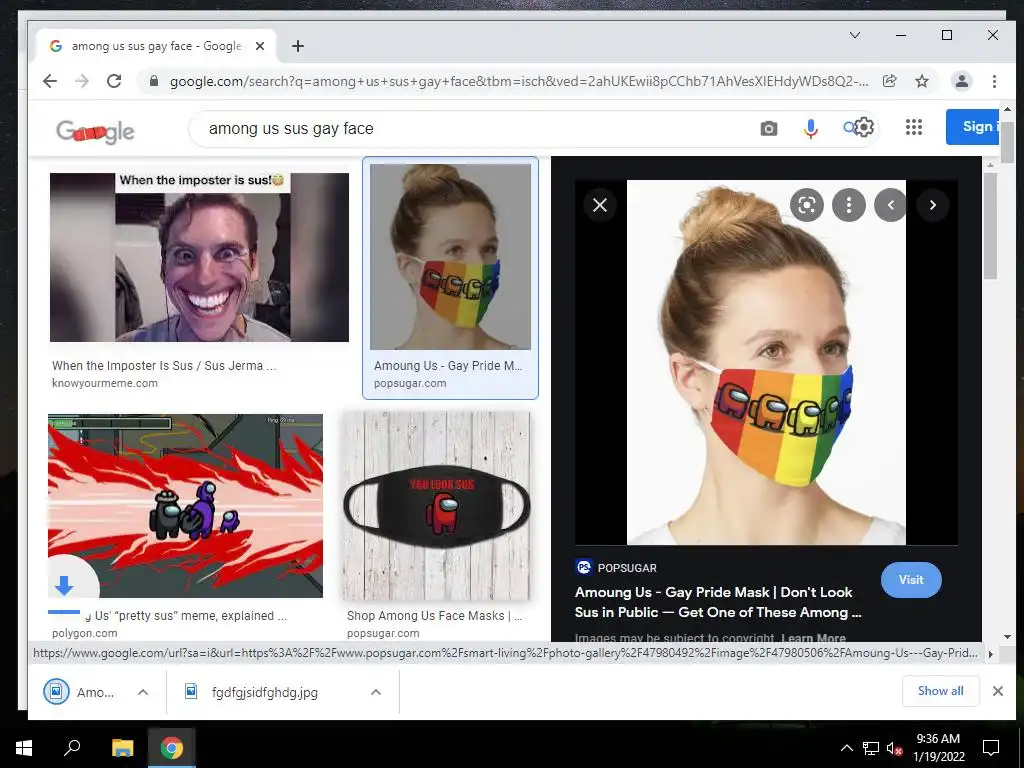Image resolution: width=1024 pixels, height=768 pixels.
Task: Search by image camera icon
Action: [x=769, y=129]
